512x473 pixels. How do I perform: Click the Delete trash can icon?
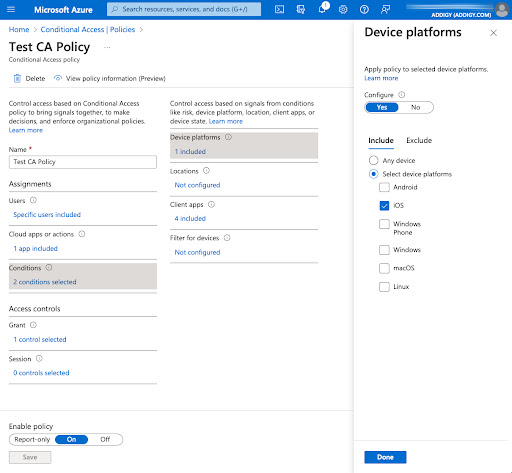click(x=17, y=78)
